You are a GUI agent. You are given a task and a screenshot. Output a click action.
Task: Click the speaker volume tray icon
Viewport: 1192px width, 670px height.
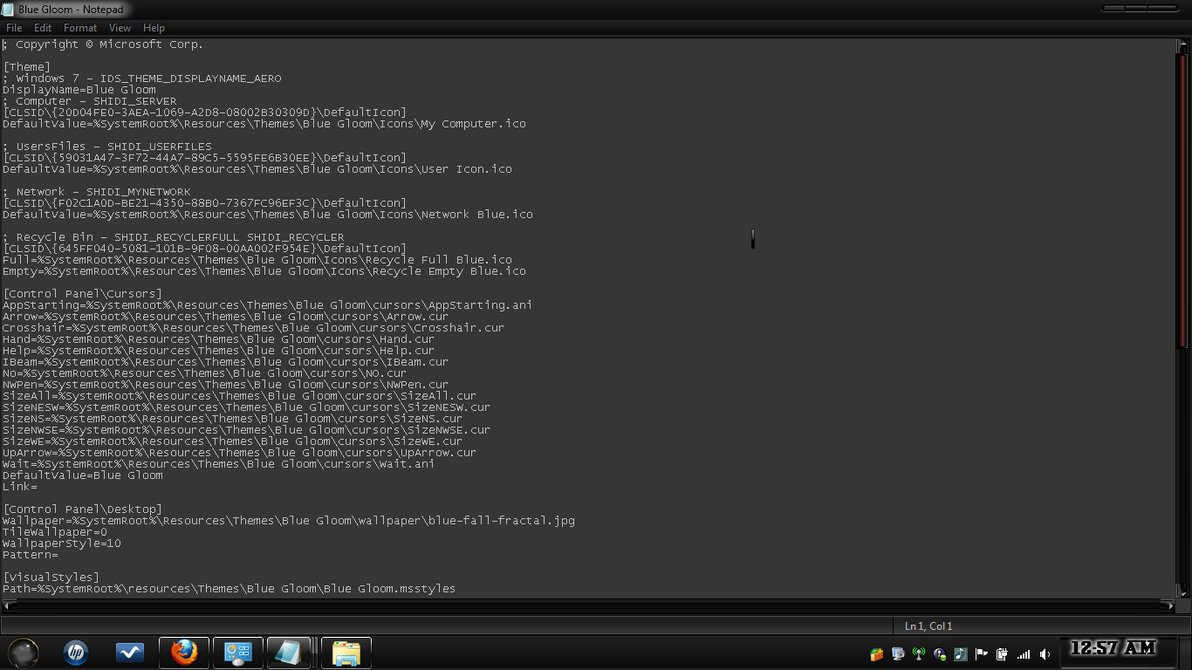tap(1045, 654)
